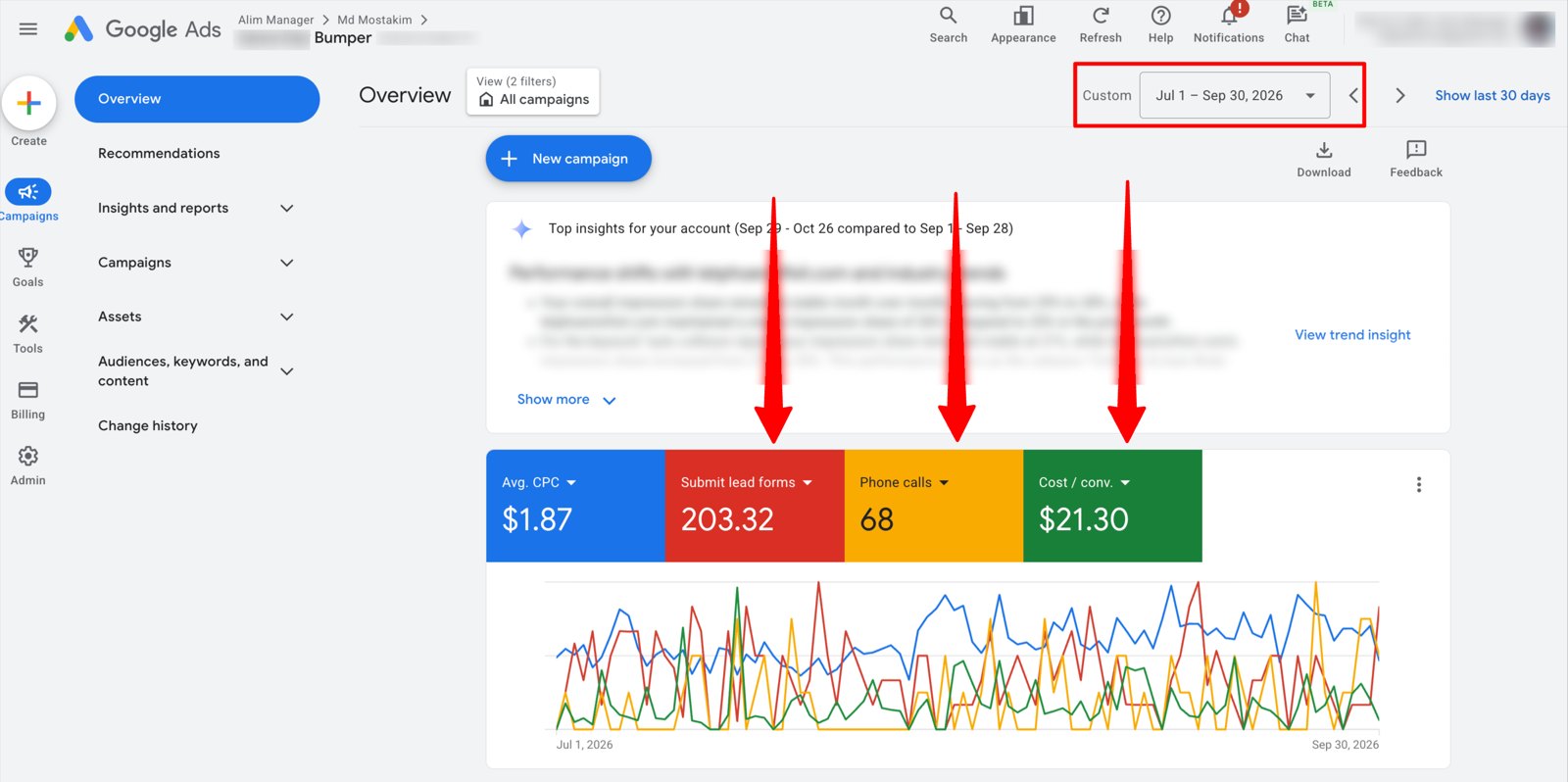
Task: Open the Appearance settings
Action: [x=1023, y=24]
